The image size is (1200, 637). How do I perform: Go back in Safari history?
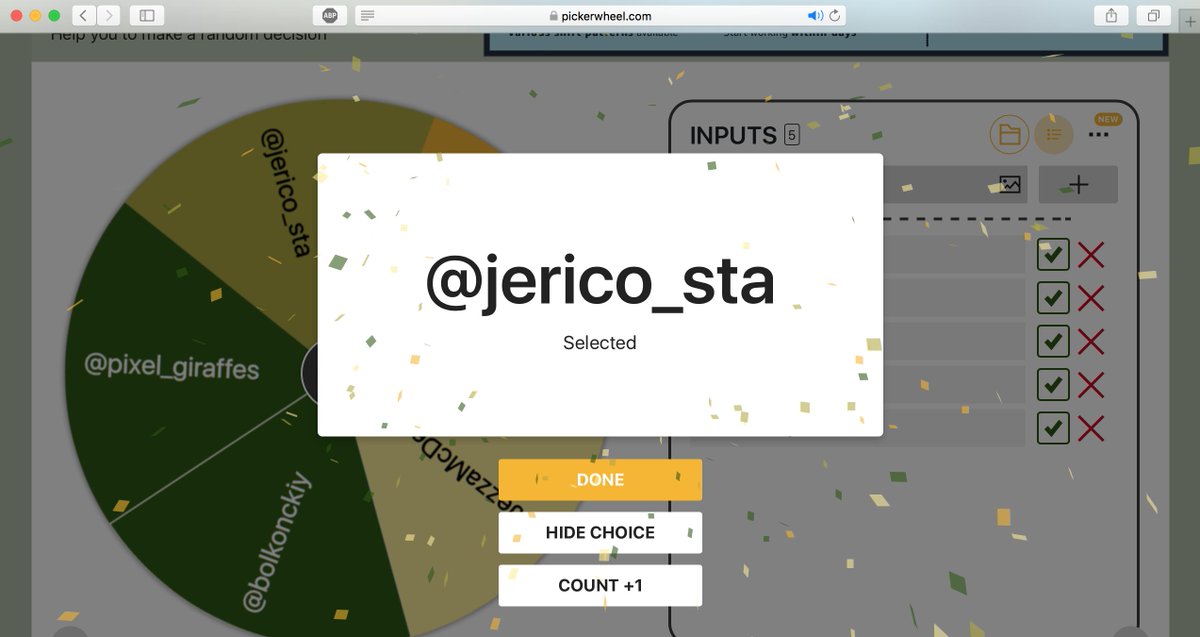click(83, 15)
